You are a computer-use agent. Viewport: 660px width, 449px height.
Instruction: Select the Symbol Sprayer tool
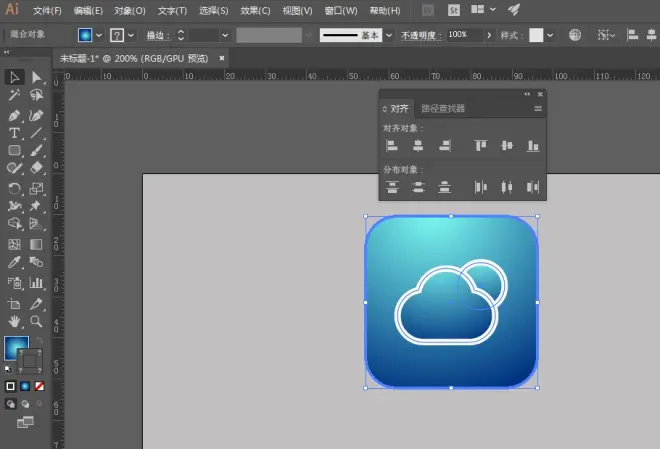tap(14, 283)
